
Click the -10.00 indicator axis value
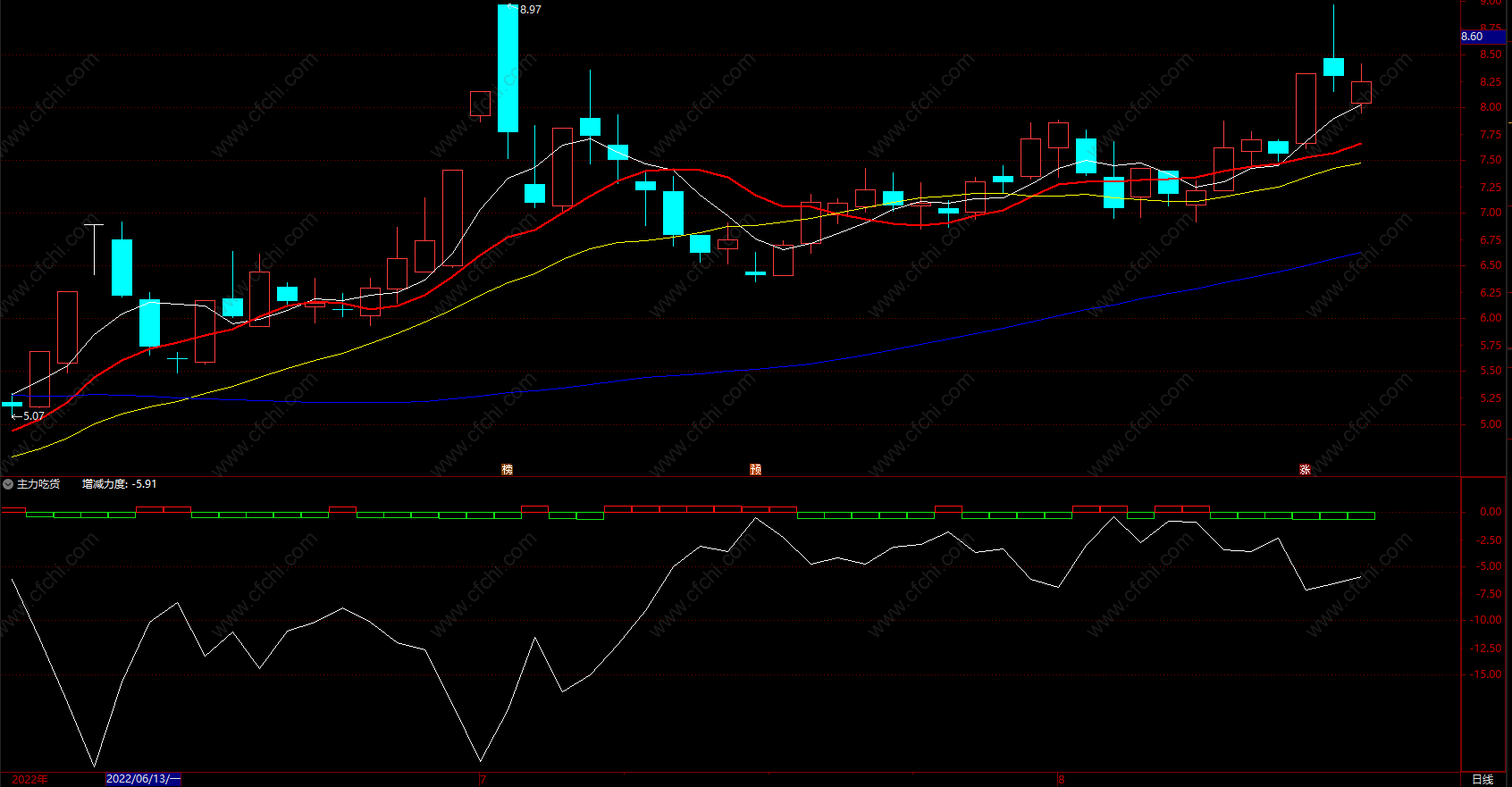[1487, 620]
